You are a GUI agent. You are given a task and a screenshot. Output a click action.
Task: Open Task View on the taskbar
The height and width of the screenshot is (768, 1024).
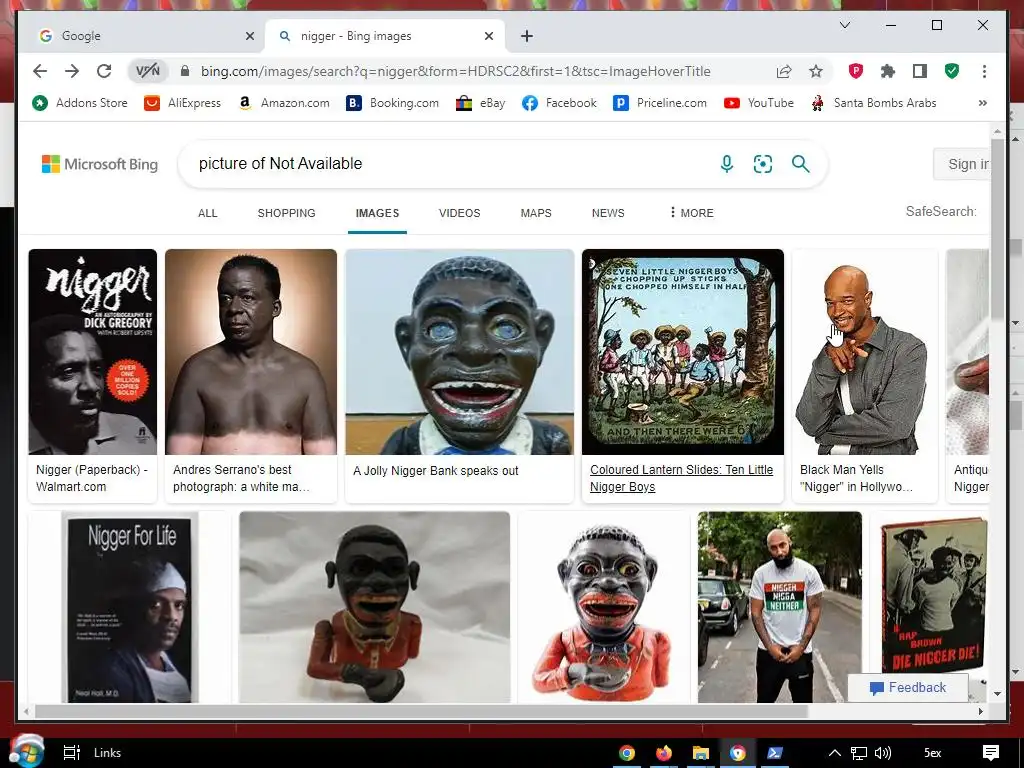[x=71, y=753]
